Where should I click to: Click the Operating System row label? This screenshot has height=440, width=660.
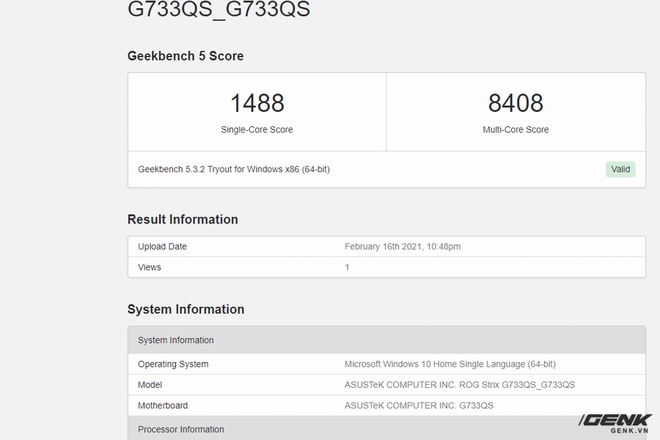(x=173, y=364)
